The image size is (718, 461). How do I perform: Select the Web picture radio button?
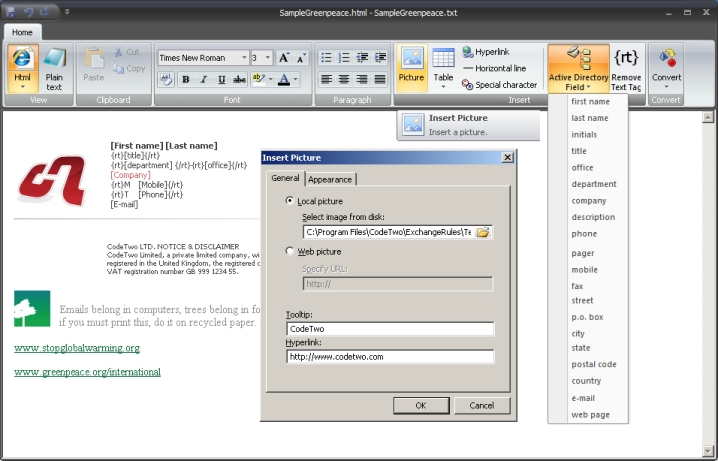[291, 251]
